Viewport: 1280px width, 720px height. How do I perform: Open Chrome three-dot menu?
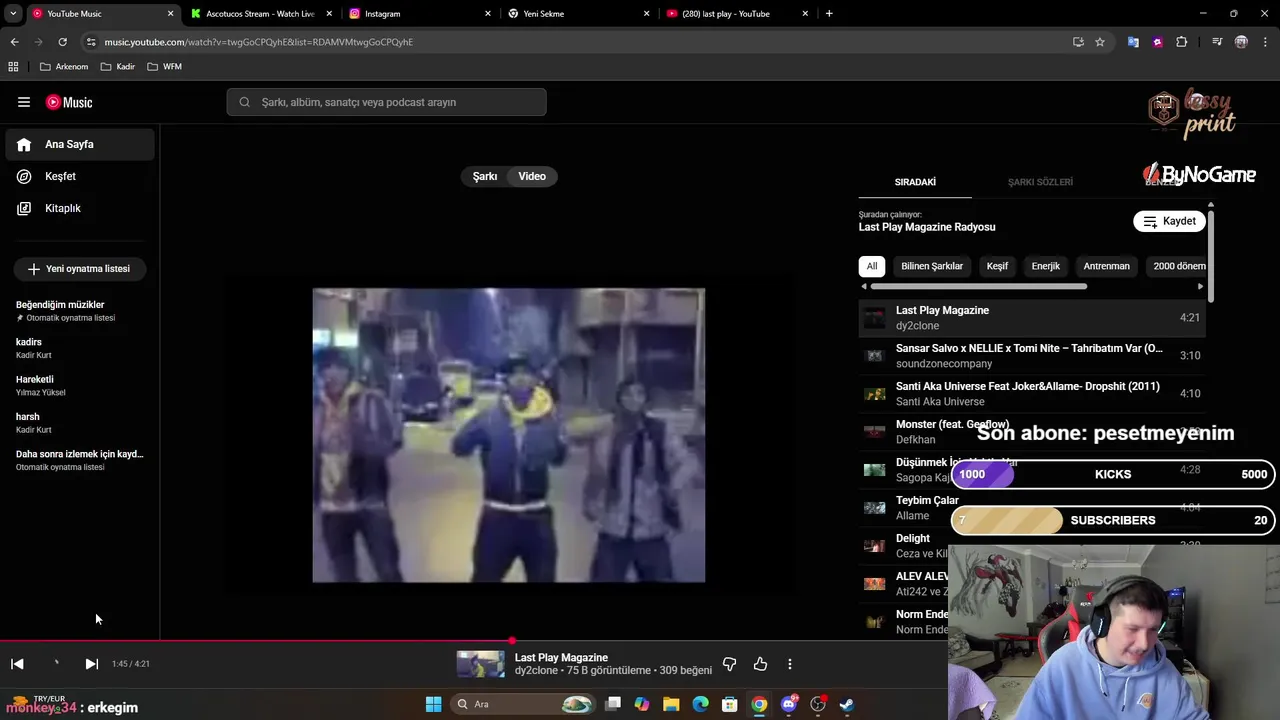click(1265, 42)
